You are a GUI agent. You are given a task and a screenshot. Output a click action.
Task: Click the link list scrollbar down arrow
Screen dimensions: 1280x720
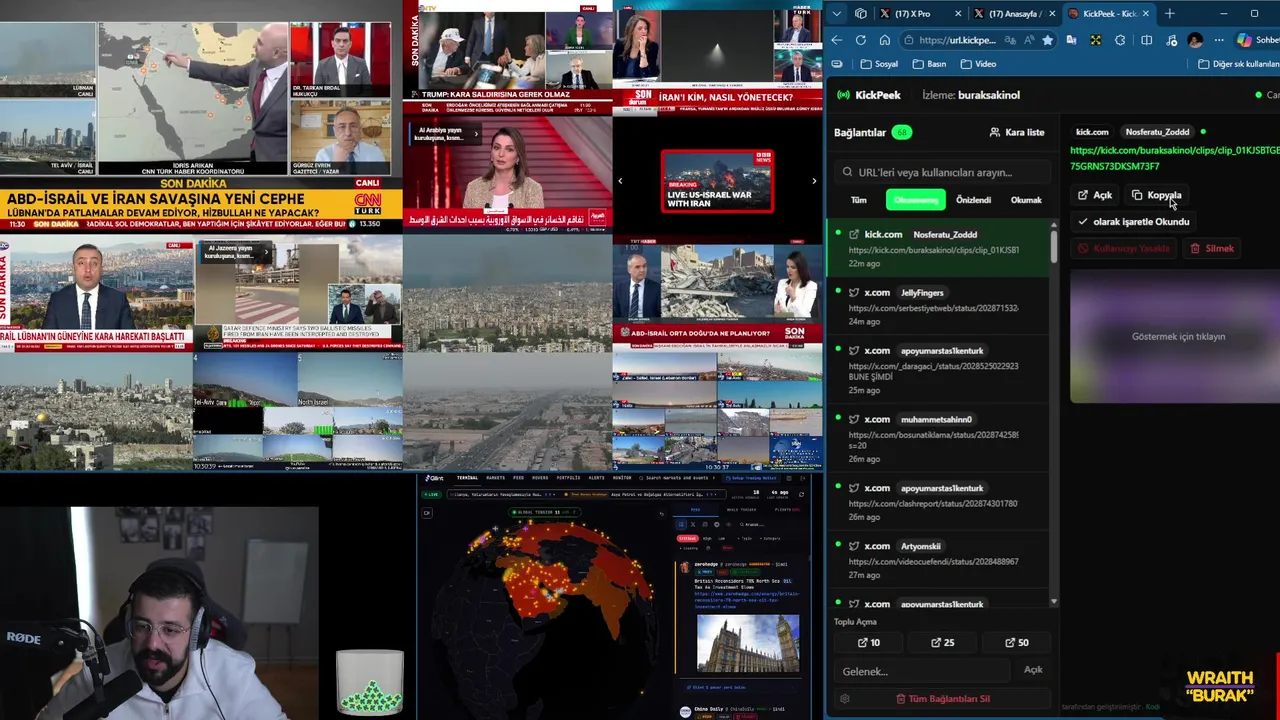coord(1054,602)
